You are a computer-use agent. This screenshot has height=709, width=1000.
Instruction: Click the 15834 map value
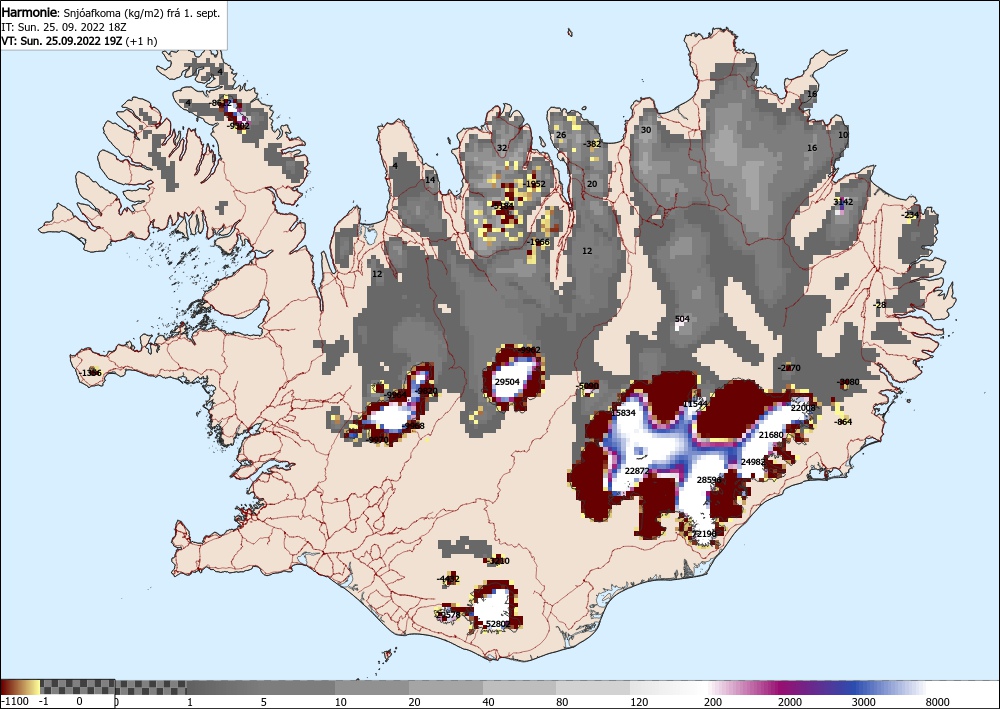[623, 413]
